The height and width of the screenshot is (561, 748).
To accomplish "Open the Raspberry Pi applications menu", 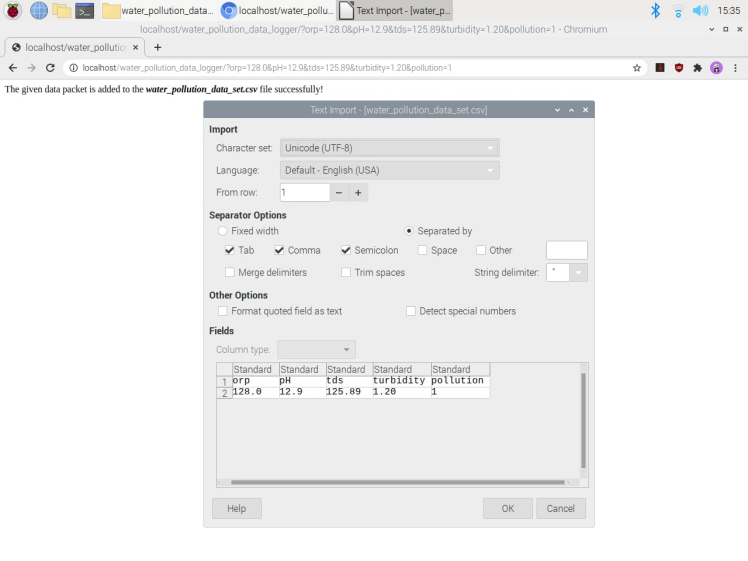I will coord(13,11).
